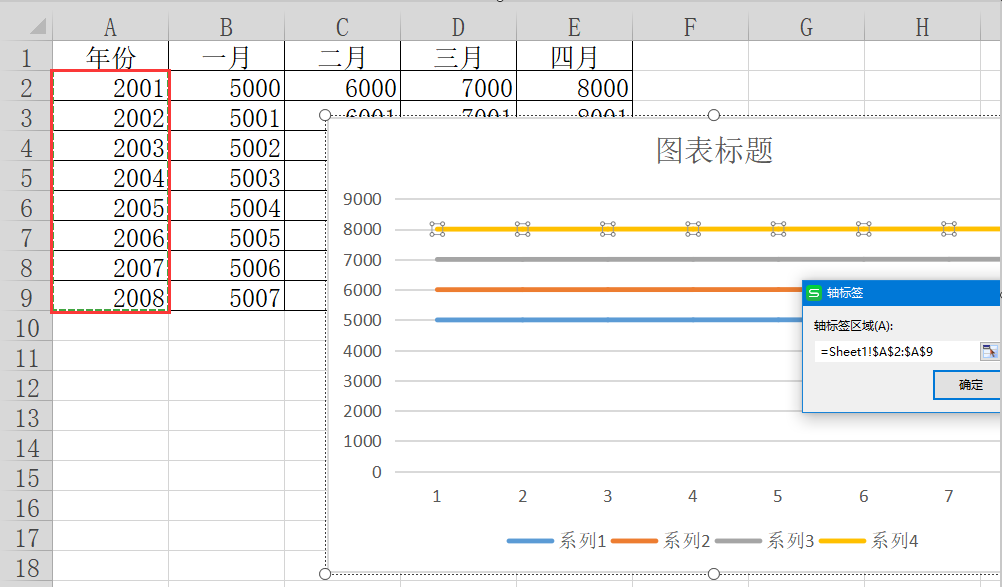Screen dimensions: 1002x587
Task: Click the 确定 button
Action: point(968,385)
